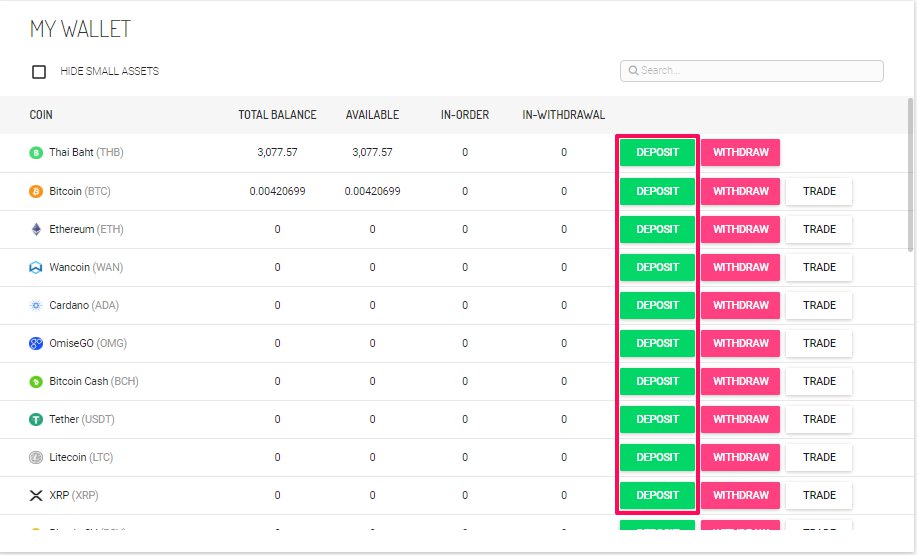Screen dimensions: 917x555
Task: Deposit Ethereum (ETH)
Action: 657,229
